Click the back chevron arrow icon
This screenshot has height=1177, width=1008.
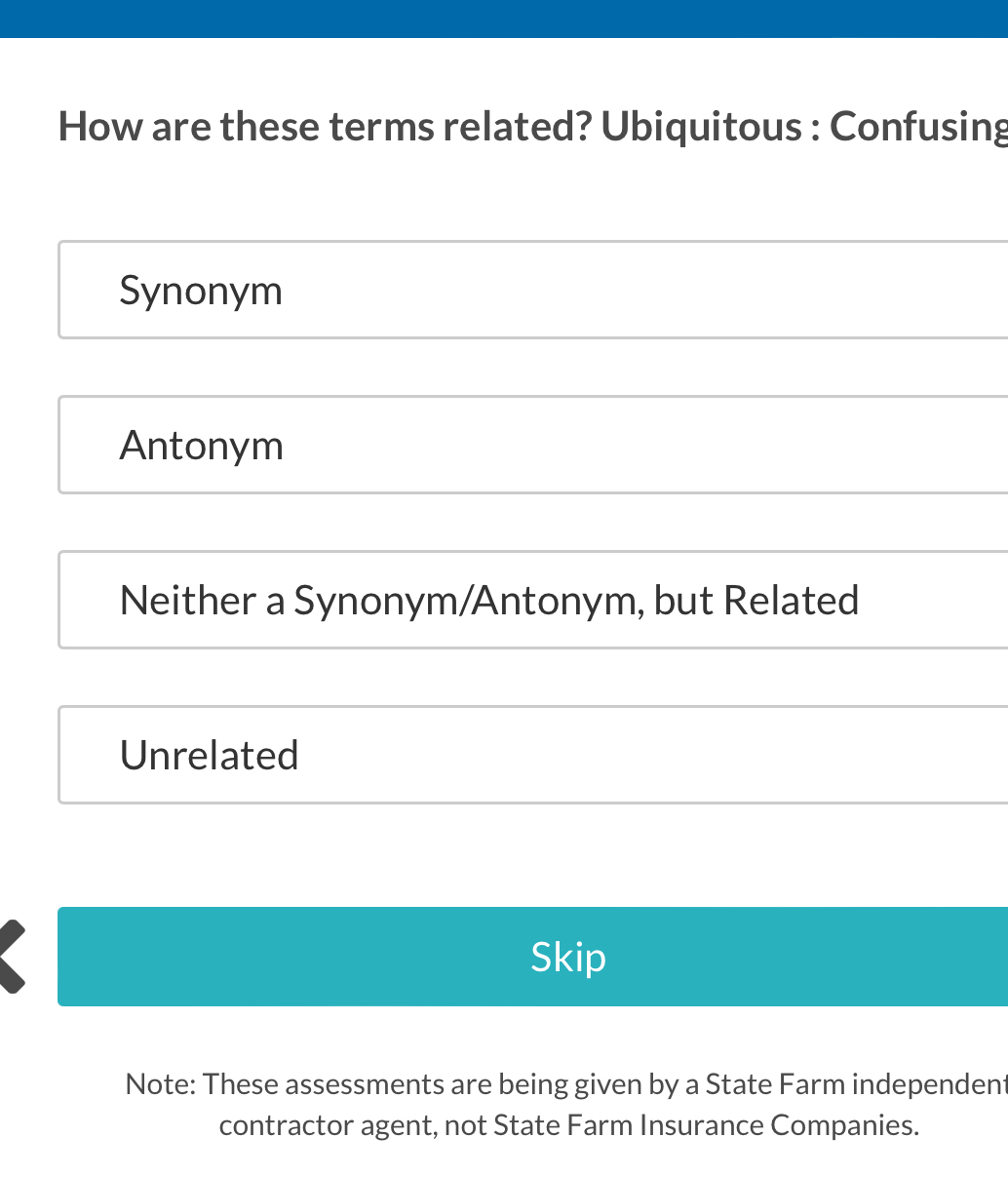(12, 956)
